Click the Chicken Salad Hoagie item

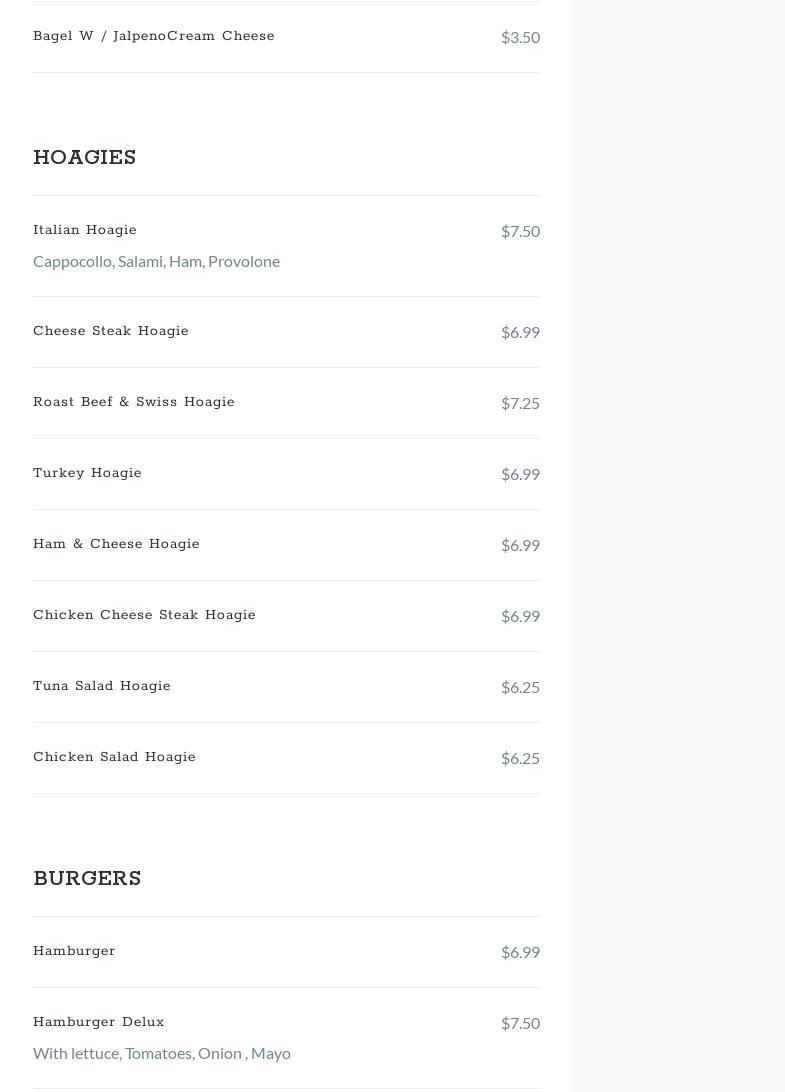pos(114,757)
